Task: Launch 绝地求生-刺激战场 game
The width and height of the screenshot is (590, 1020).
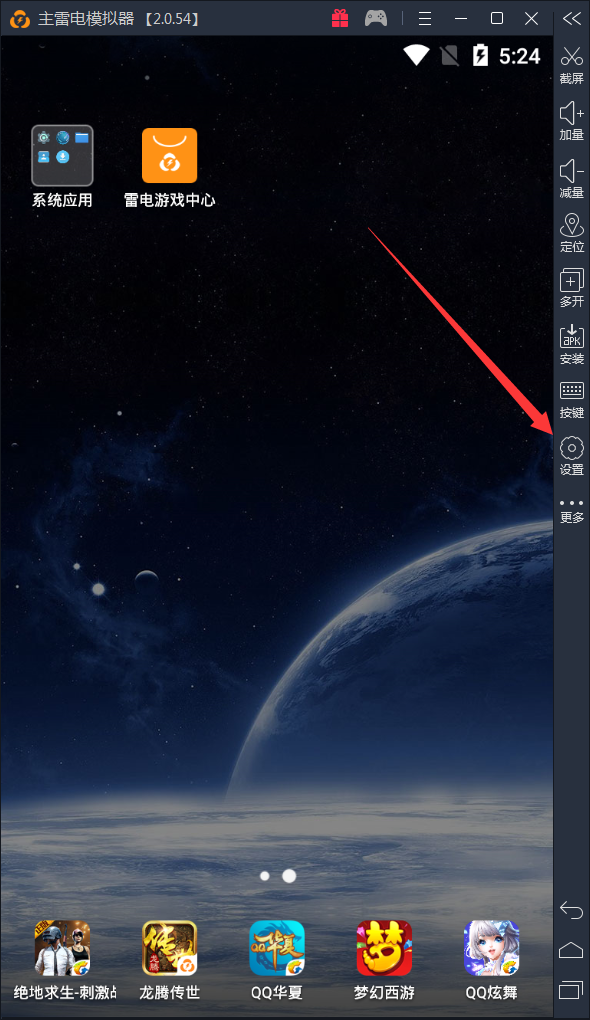Action: tap(62, 948)
